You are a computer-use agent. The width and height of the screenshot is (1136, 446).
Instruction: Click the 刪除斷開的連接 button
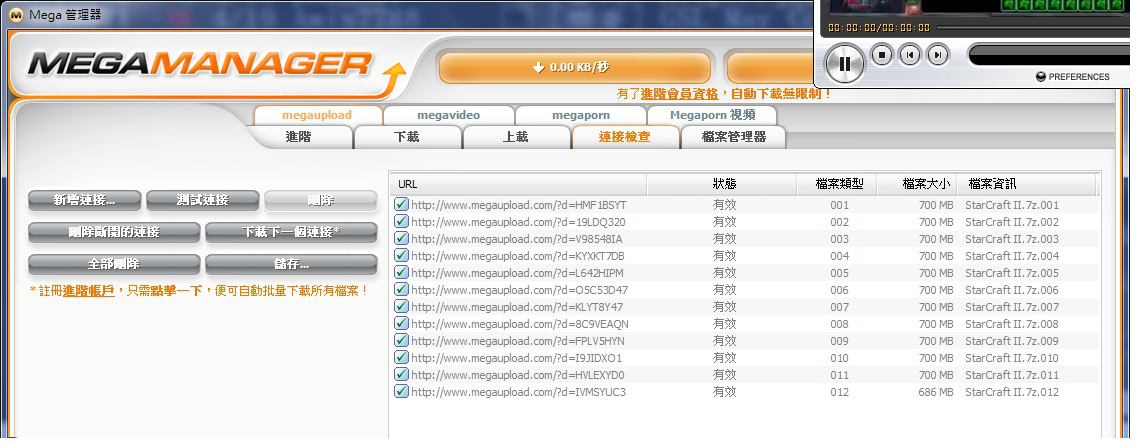tap(114, 232)
